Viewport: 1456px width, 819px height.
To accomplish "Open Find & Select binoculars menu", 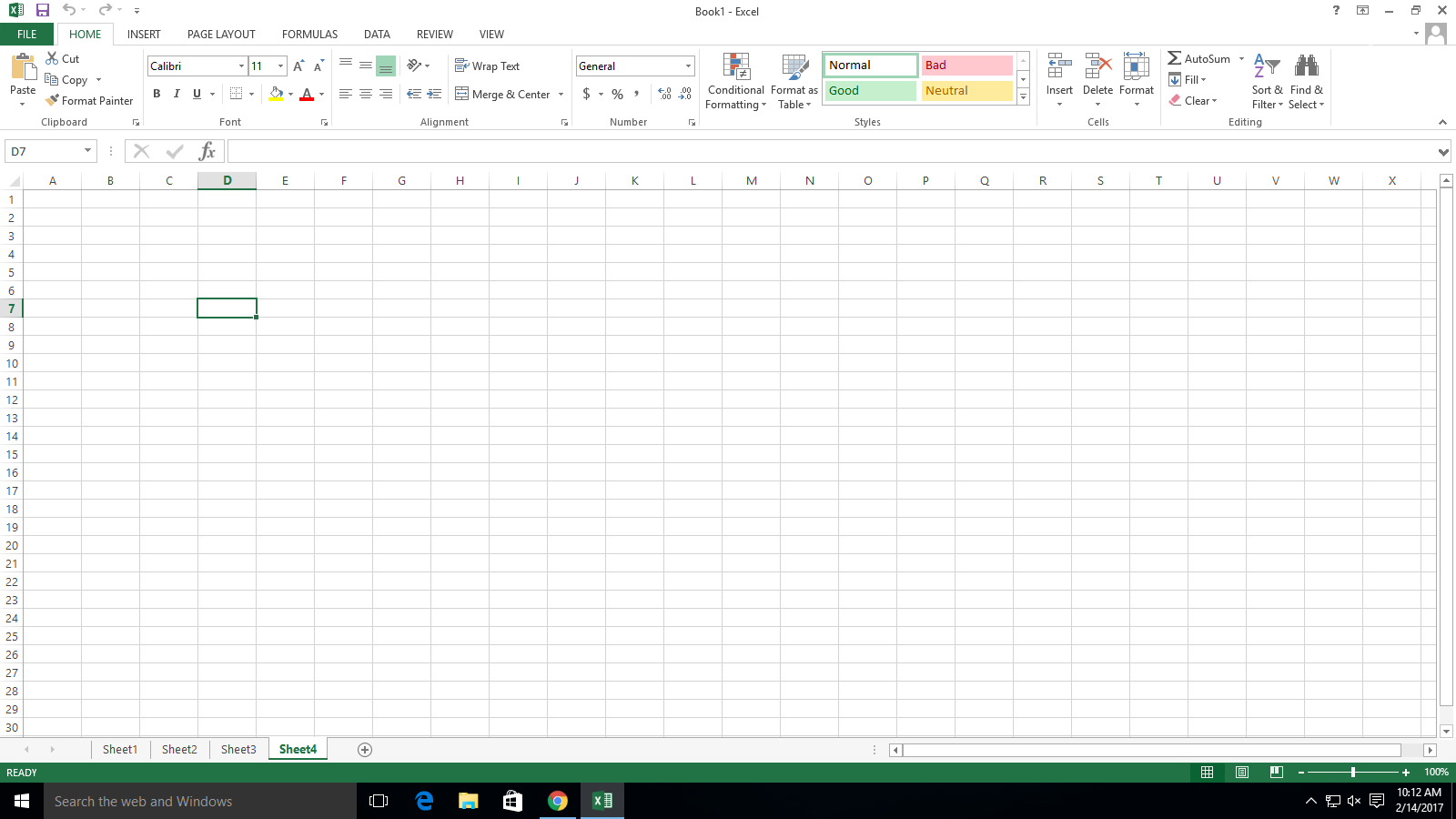I will click(x=1307, y=81).
